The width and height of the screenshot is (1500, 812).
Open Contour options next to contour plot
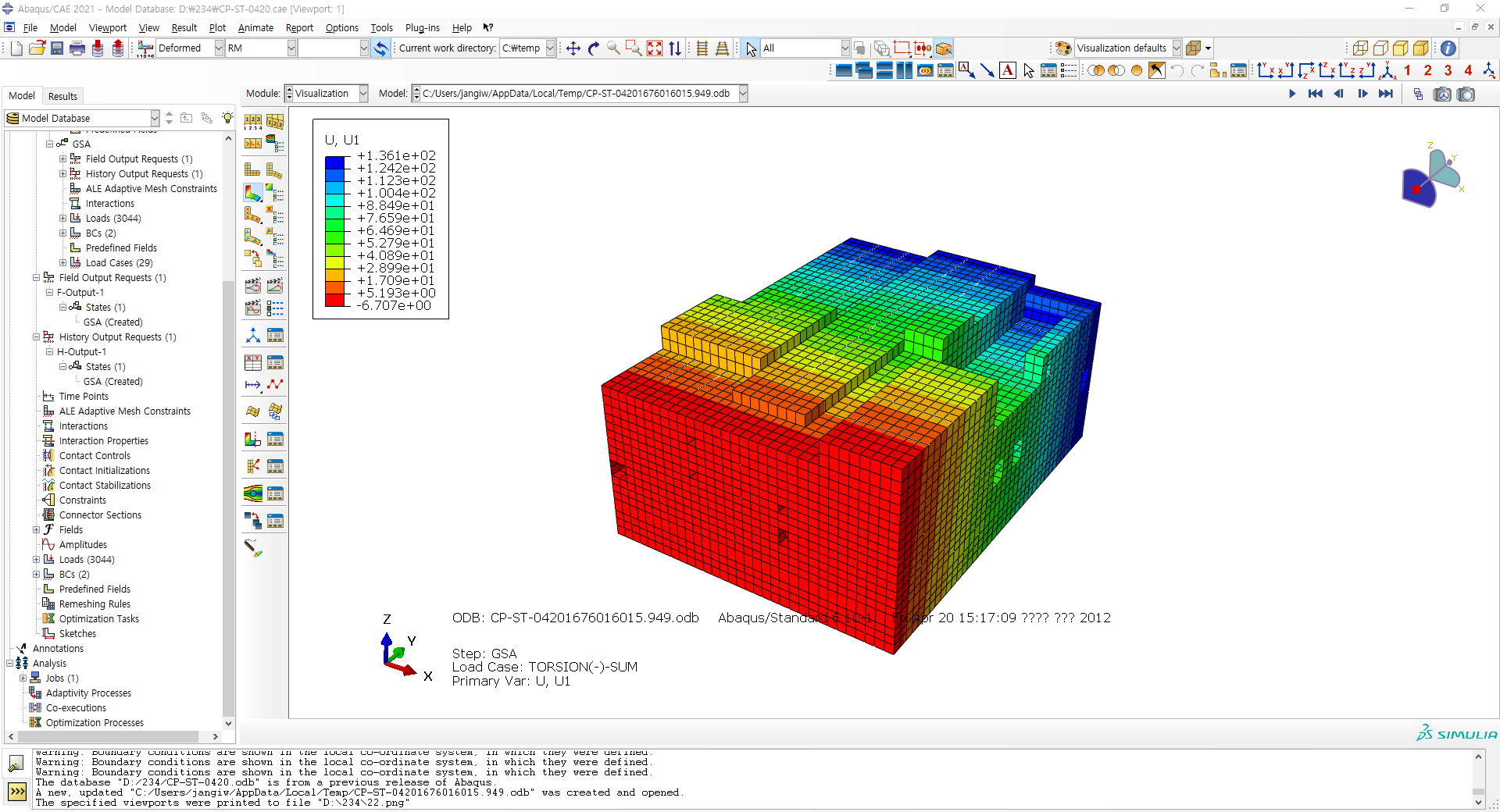tap(275, 192)
